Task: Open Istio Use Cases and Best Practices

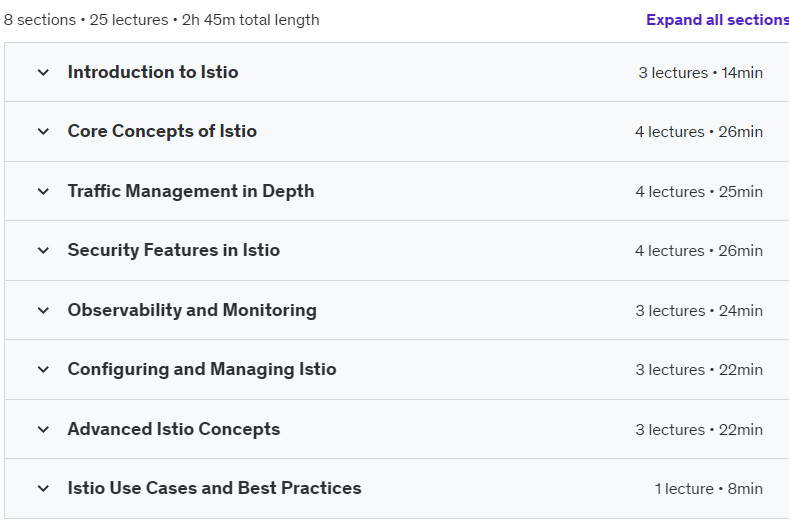Action: [214, 488]
